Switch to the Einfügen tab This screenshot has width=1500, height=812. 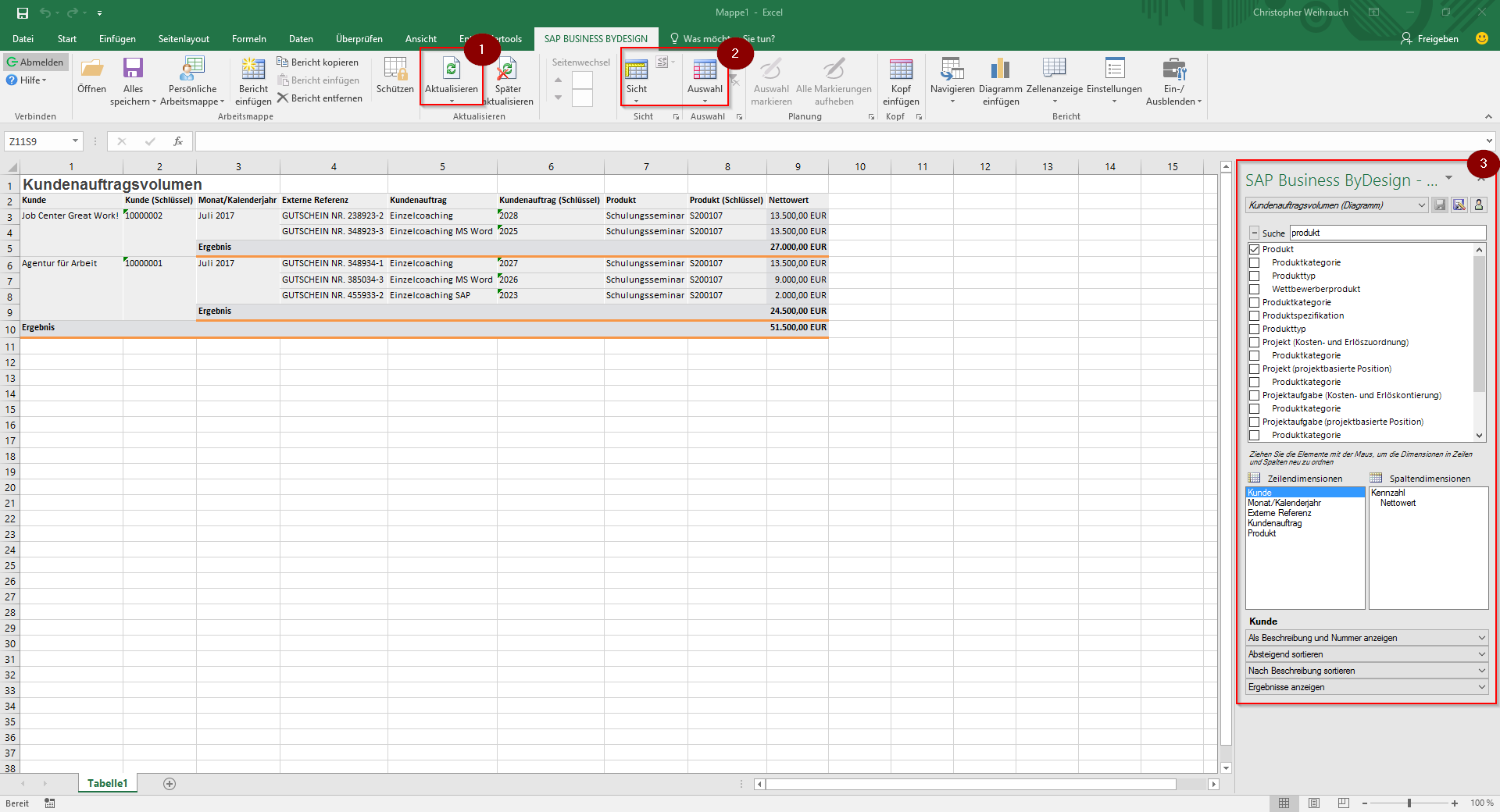(x=117, y=39)
